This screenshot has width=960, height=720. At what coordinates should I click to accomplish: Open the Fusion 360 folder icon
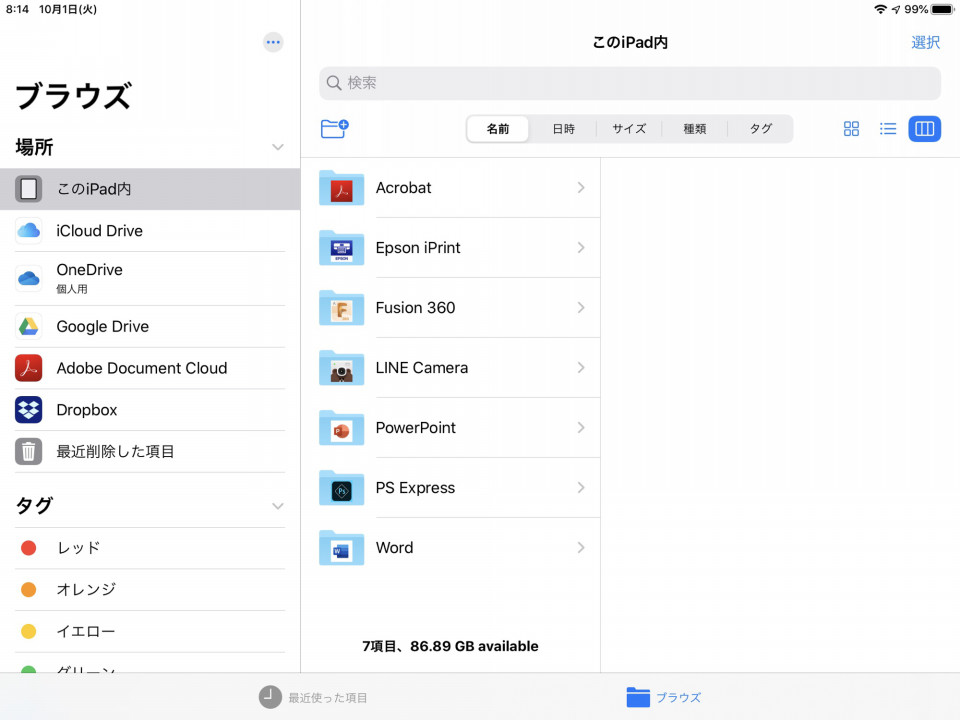342,307
